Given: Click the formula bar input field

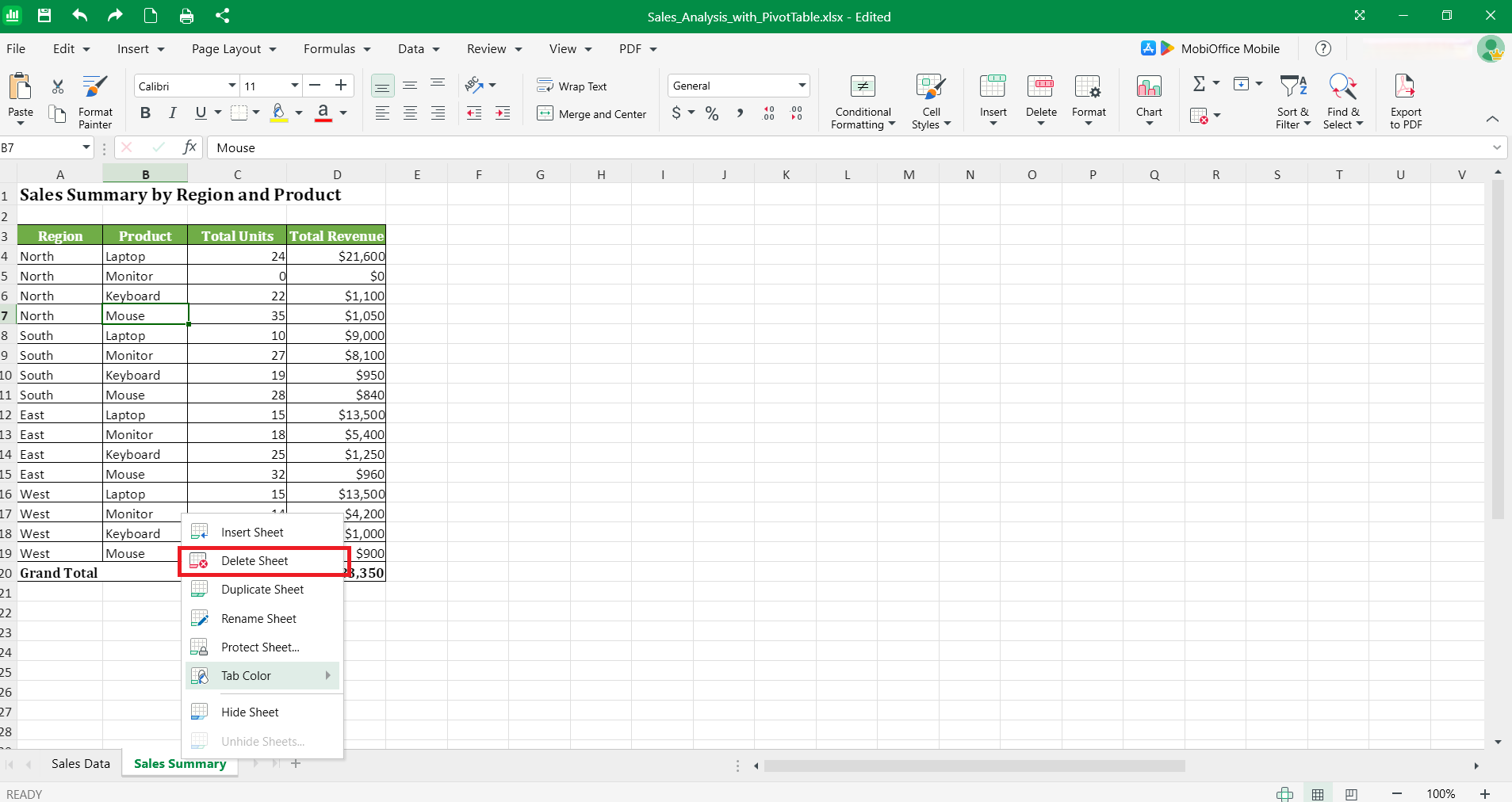Looking at the screenshot, I should 848,148.
